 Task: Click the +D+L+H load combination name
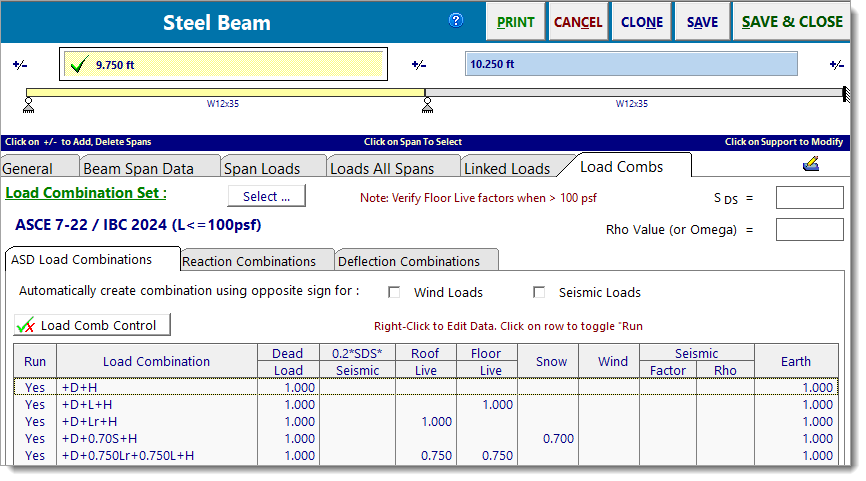[x=87, y=405]
